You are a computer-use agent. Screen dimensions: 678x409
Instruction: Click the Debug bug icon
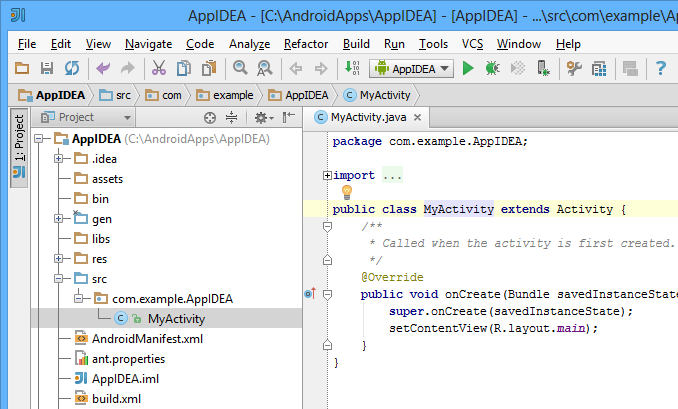tap(493, 68)
